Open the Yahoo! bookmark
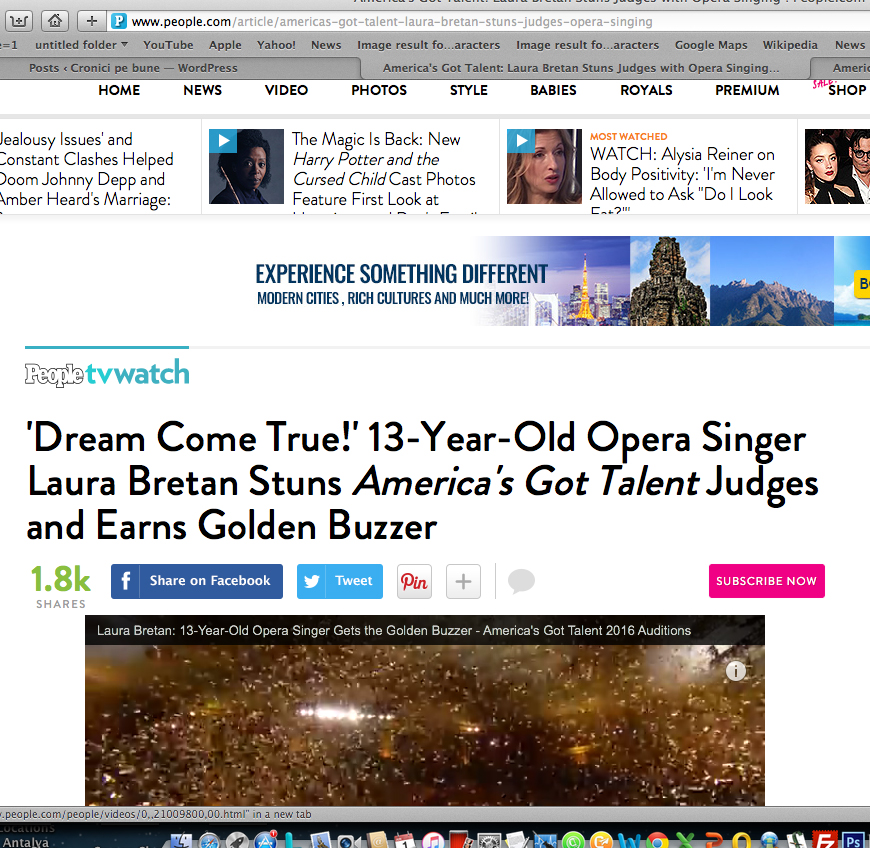870x848 pixels. [x=276, y=45]
